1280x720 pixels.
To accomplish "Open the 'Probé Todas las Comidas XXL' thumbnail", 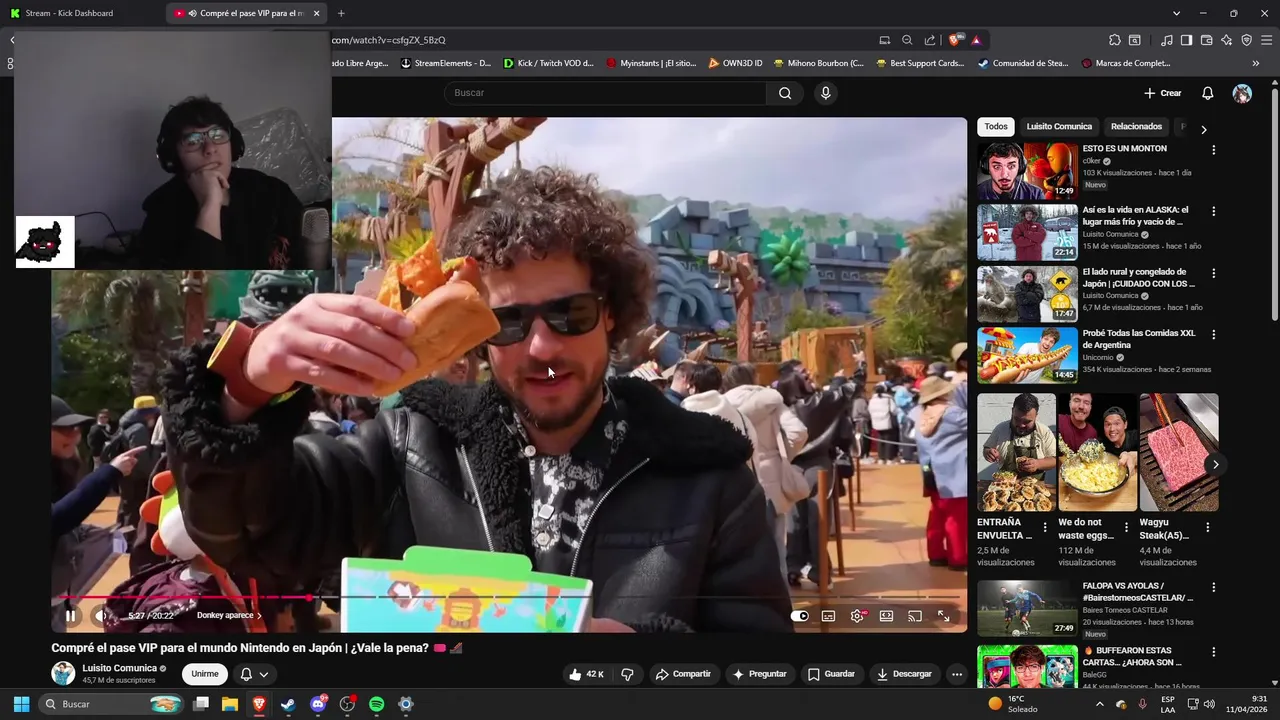I will 1027,355.
